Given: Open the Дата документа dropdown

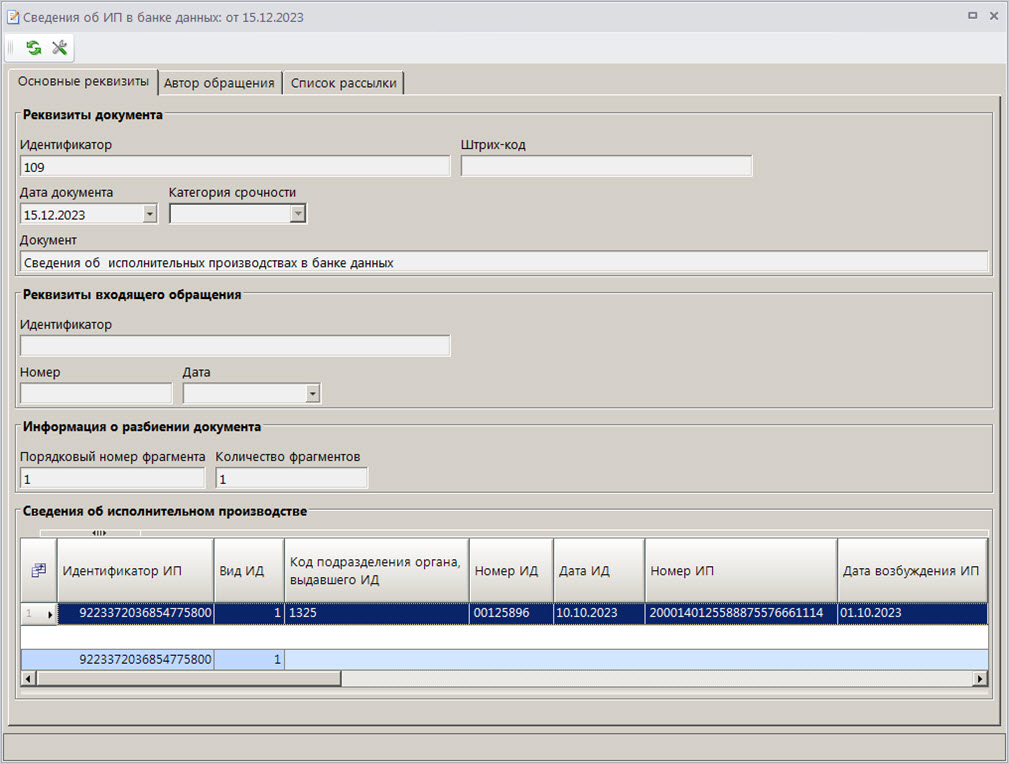Looking at the screenshot, I should (150, 214).
